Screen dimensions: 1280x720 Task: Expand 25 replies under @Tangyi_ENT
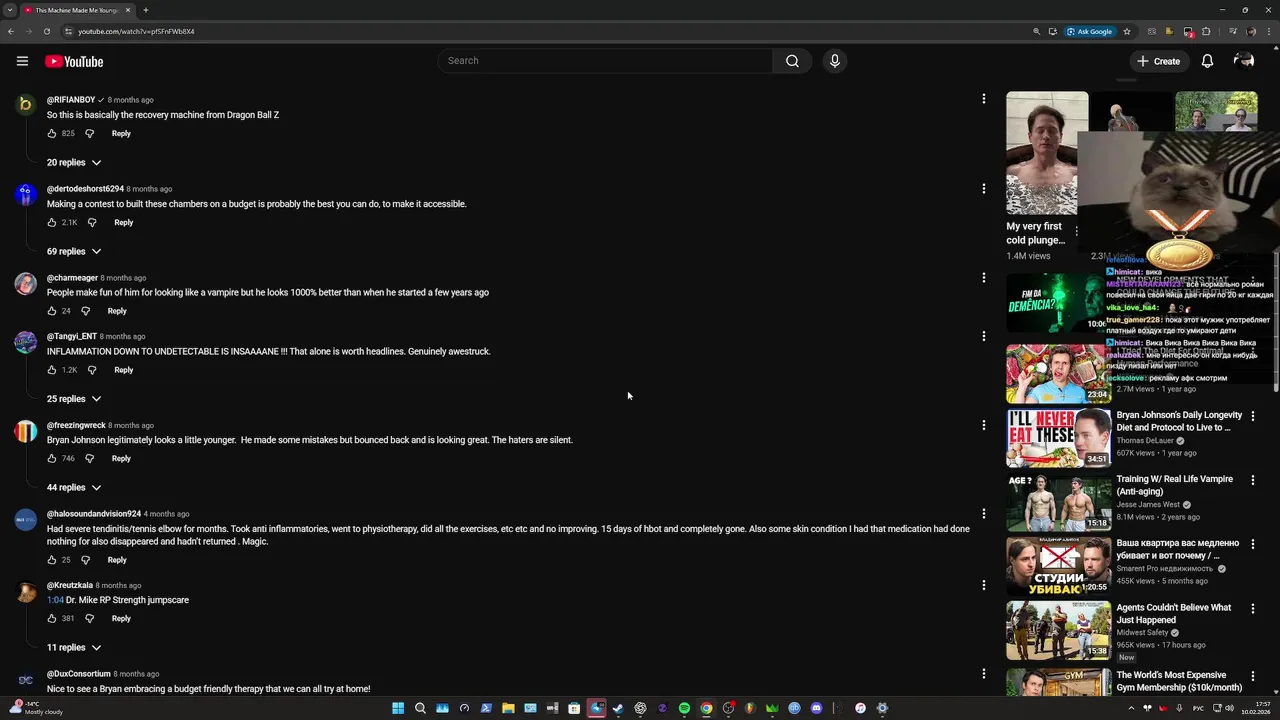pos(74,399)
